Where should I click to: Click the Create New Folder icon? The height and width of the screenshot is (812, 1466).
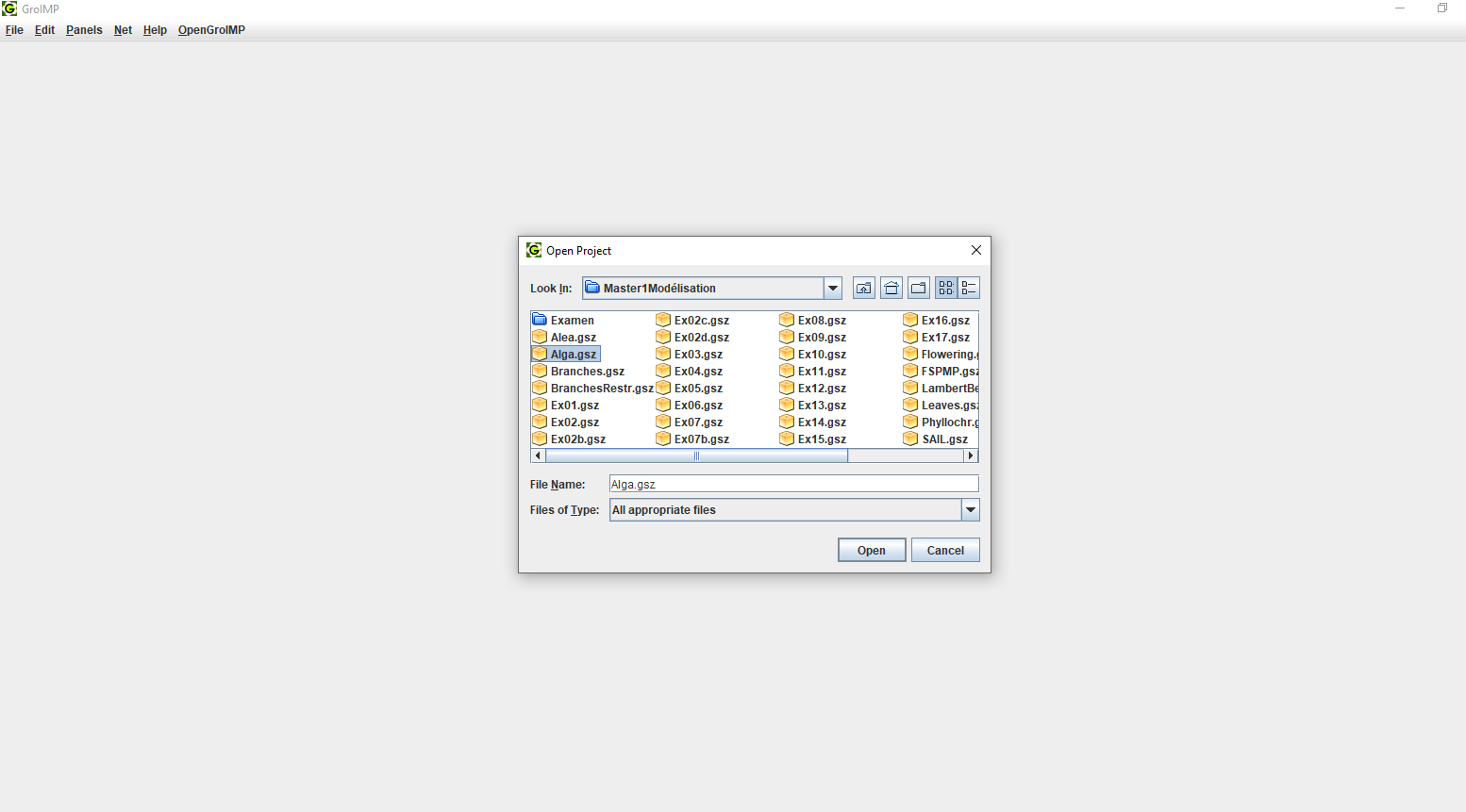tap(918, 289)
